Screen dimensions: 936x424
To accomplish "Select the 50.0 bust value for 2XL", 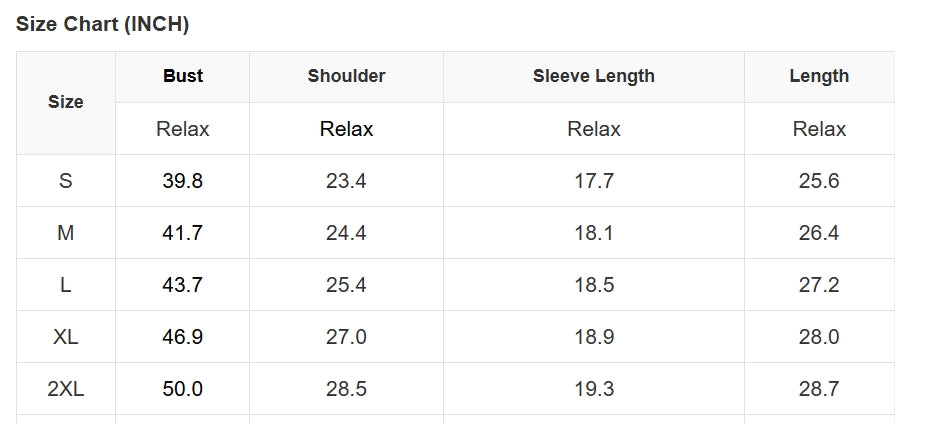I will pyautogui.click(x=183, y=389).
